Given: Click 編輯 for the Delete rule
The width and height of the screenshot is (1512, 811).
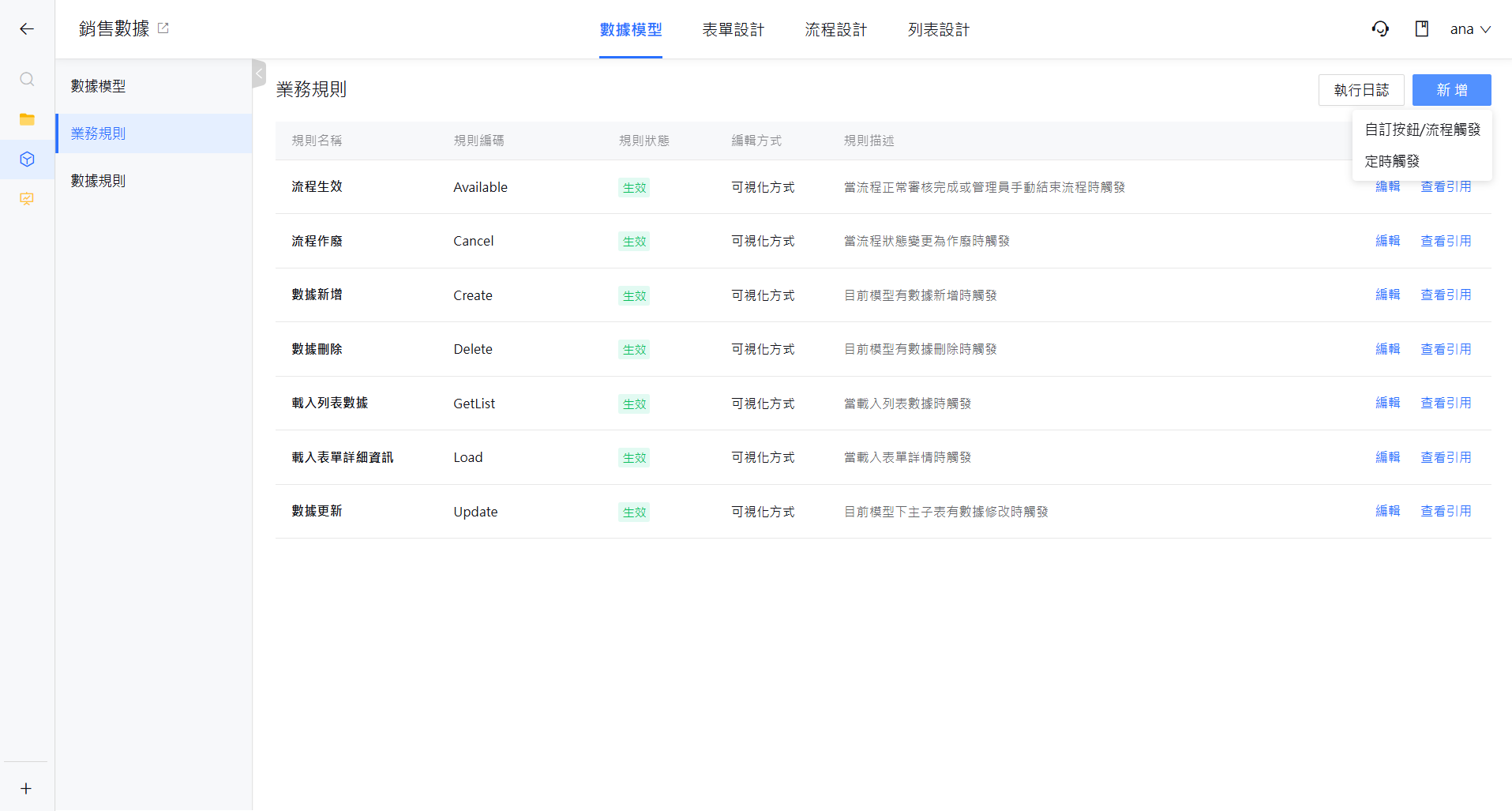Looking at the screenshot, I should pos(1388,349).
